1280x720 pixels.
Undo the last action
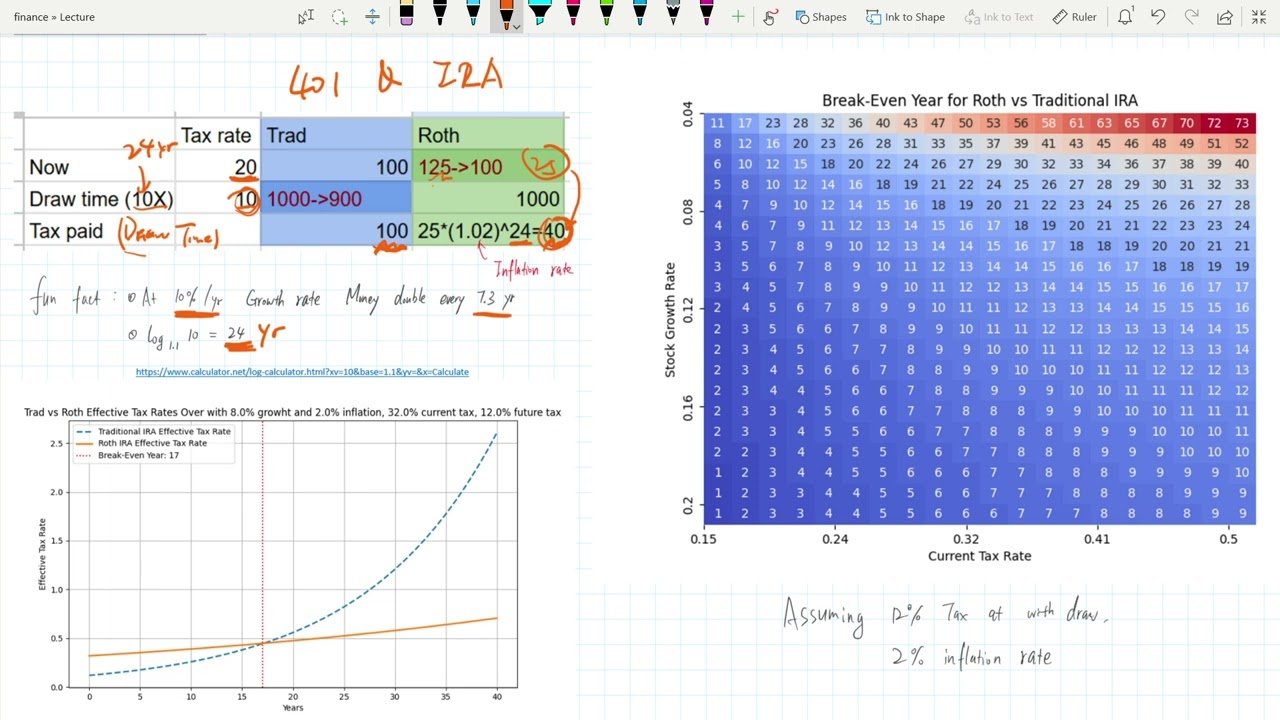1158,16
